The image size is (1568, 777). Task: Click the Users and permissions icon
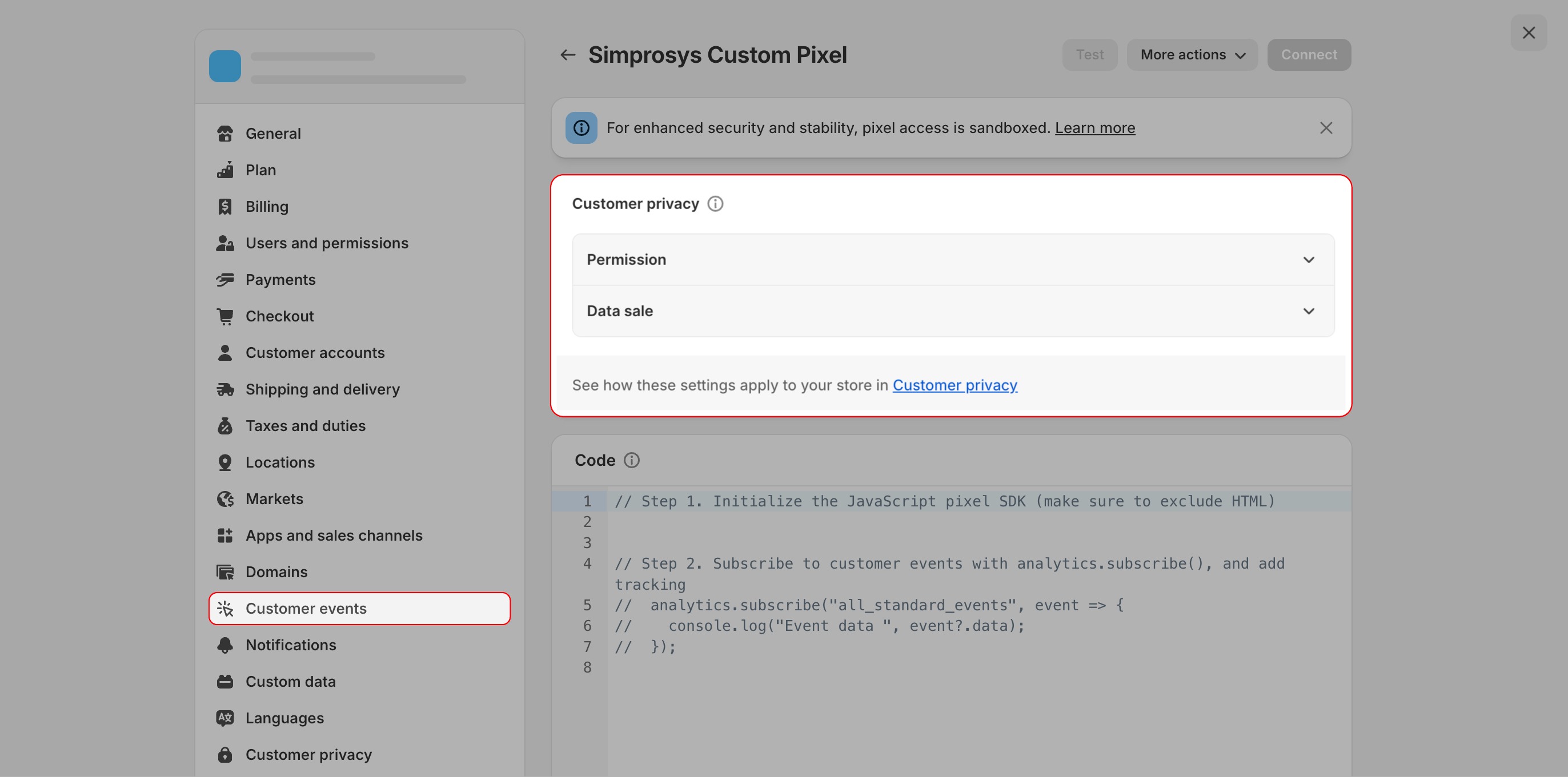224,243
